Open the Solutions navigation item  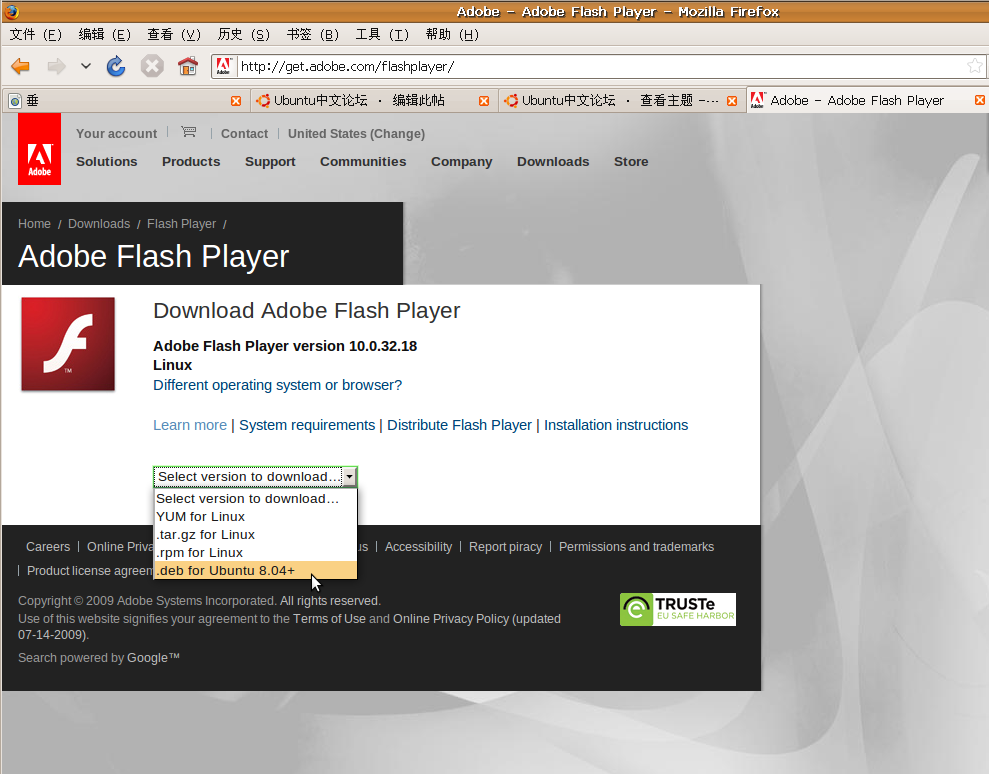click(x=107, y=161)
